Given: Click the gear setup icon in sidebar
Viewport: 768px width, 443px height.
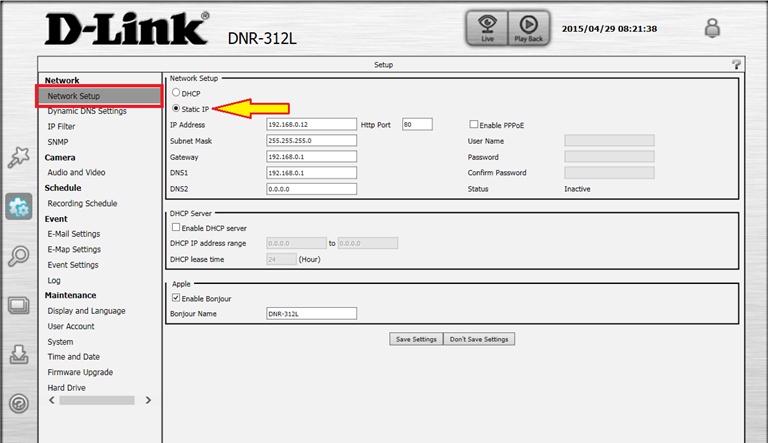Looking at the screenshot, I should coord(18,207).
